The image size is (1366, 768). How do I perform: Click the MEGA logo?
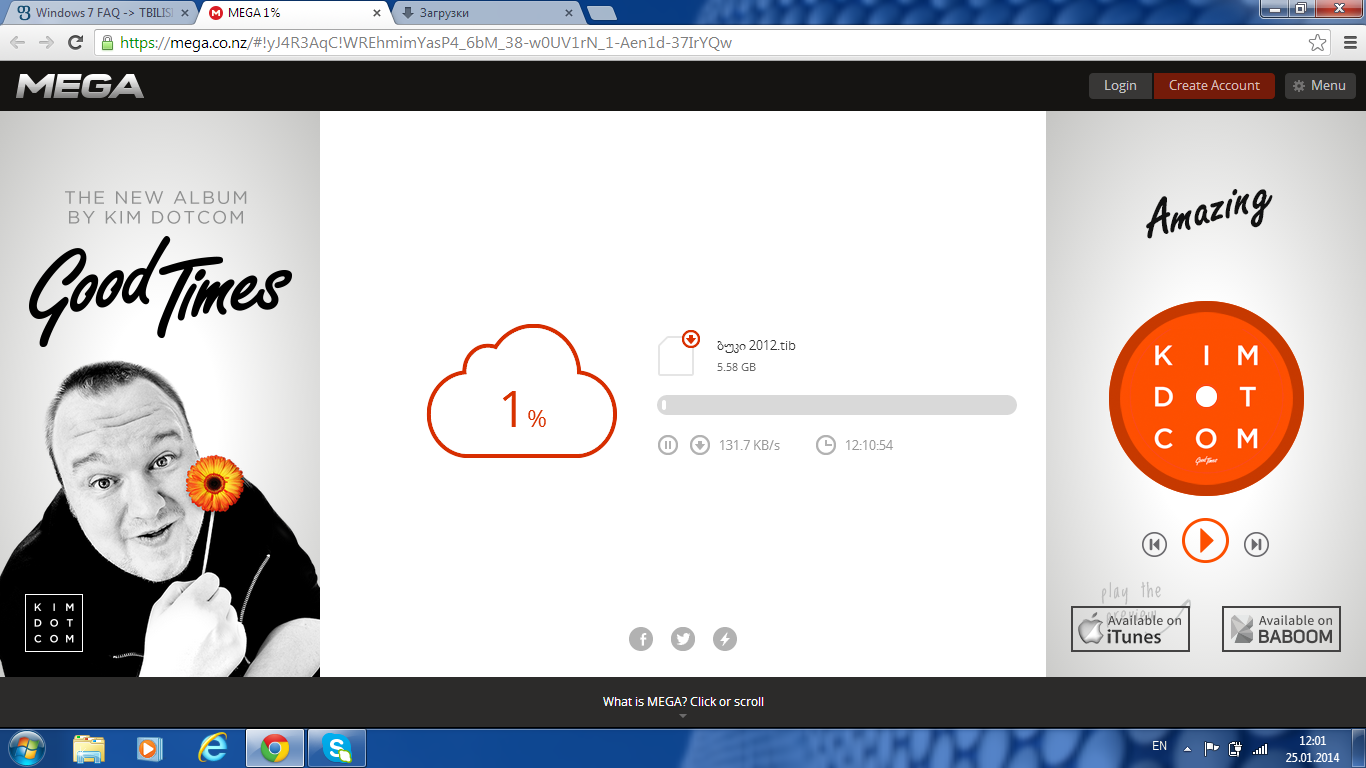[80, 86]
